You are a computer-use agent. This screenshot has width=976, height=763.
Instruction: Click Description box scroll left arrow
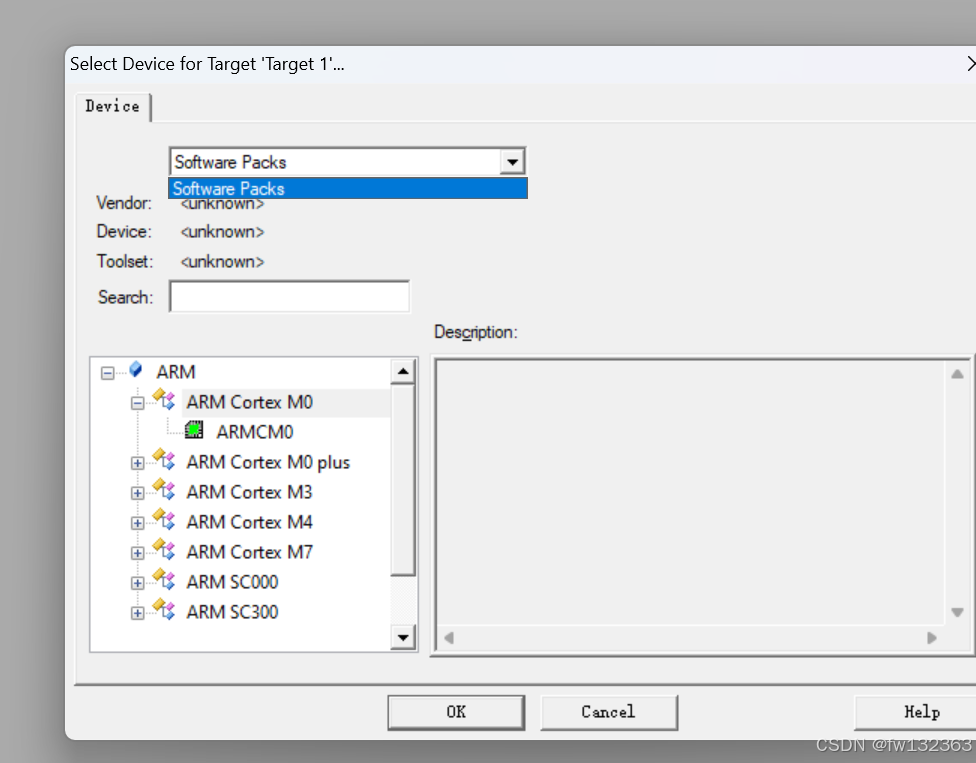pyautogui.click(x=449, y=638)
